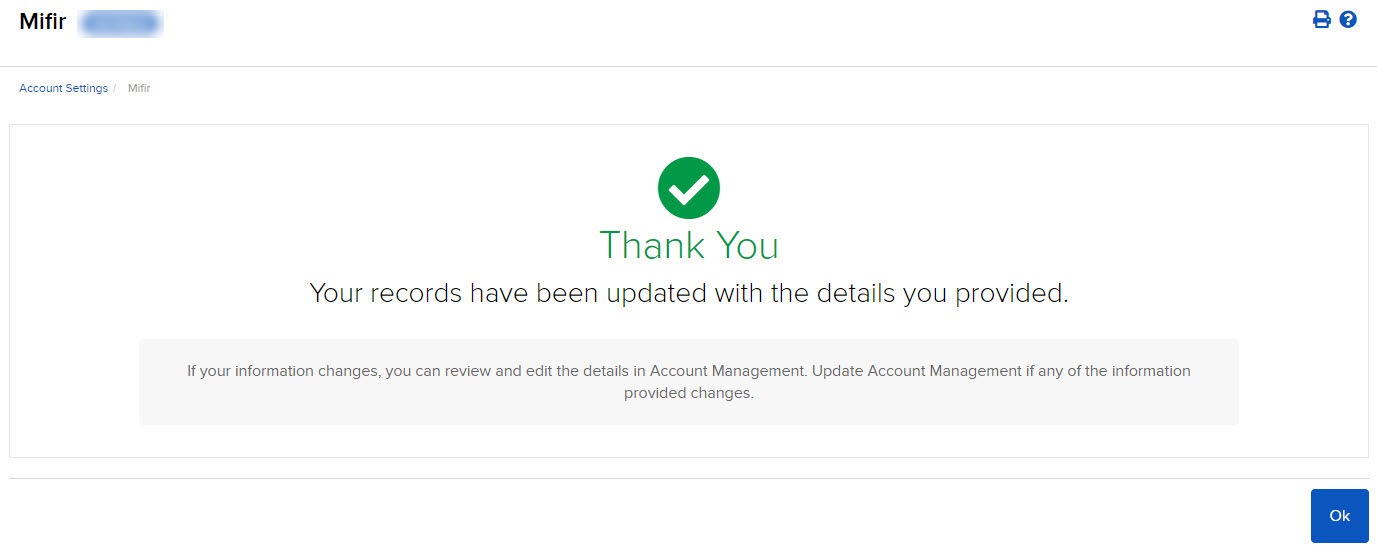The width and height of the screenshot is (1377, 552).
Task: Click the word 'Your' in confirmation message
Action: point(335,294)
